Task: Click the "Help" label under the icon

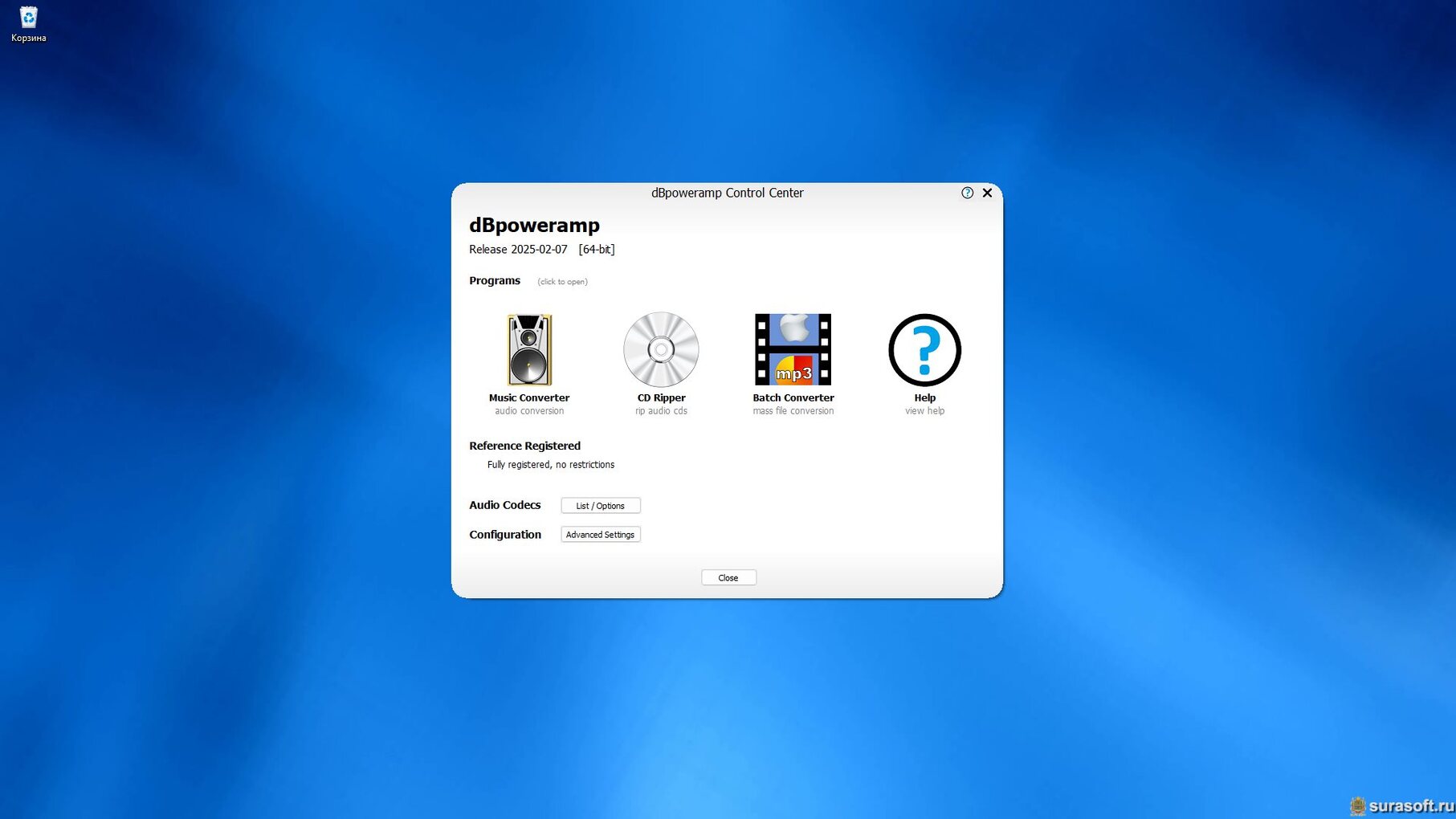Action: tap(925, 398)
